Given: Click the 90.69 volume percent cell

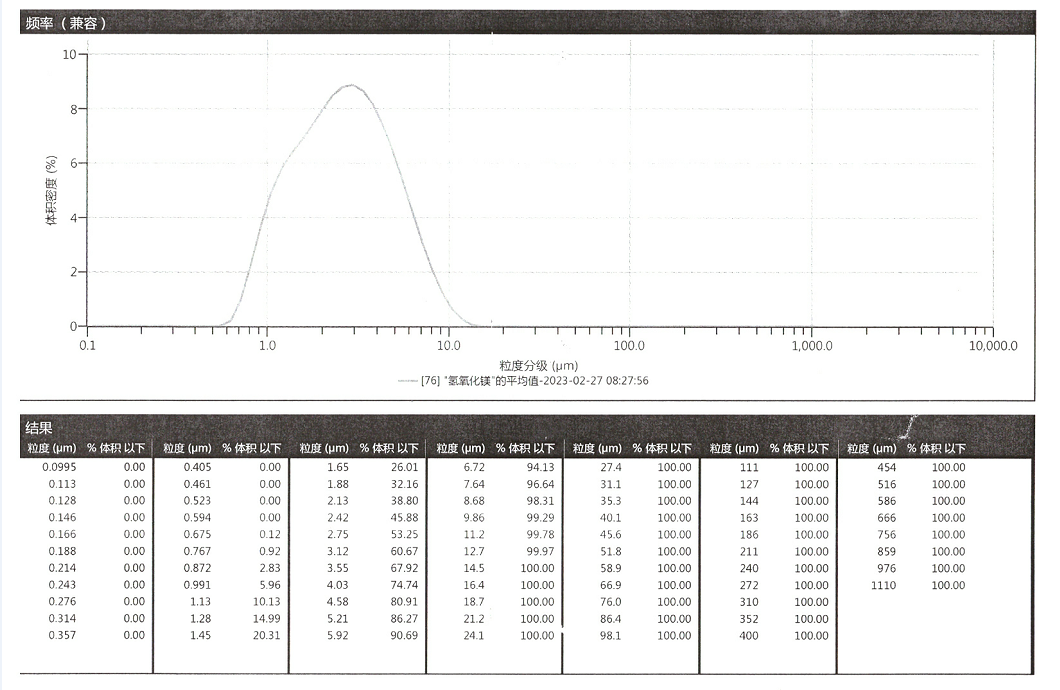Looking at the screenshot, I should coord(402,636).
